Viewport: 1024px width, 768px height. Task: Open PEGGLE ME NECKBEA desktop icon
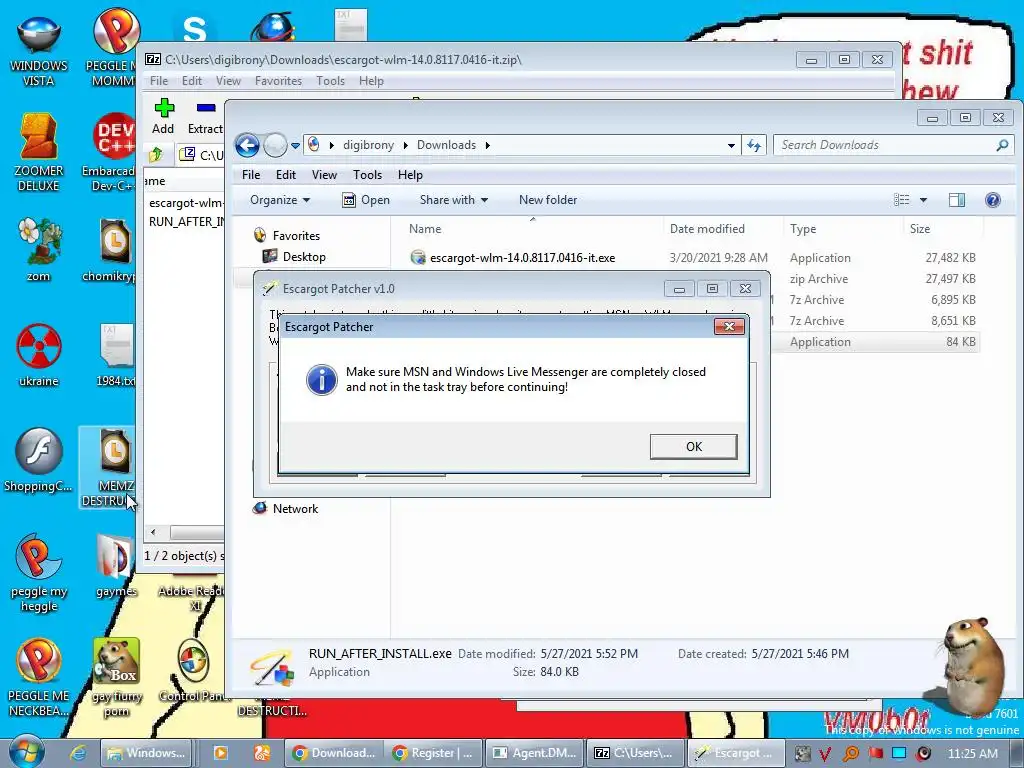tap(39, 678)
